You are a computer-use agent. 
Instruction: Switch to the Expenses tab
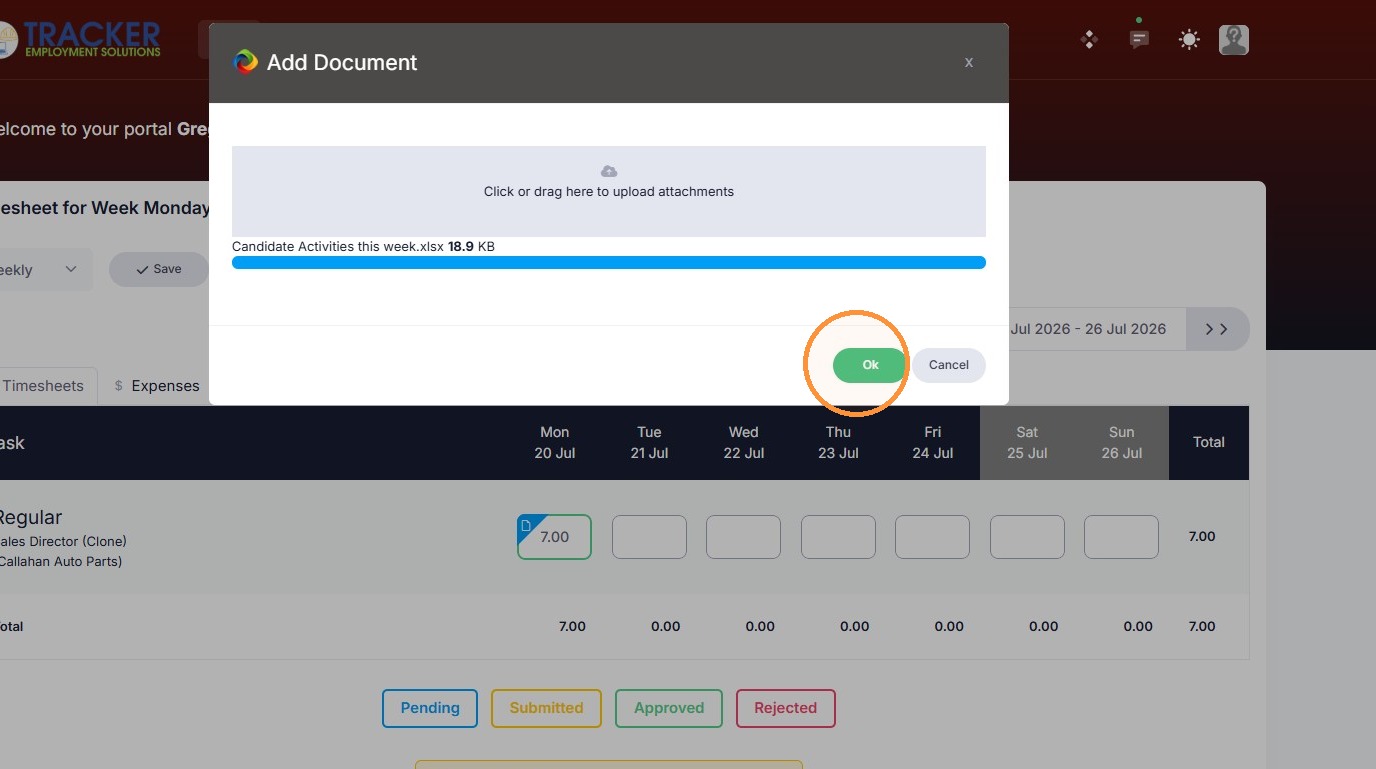tap(157, 385)
